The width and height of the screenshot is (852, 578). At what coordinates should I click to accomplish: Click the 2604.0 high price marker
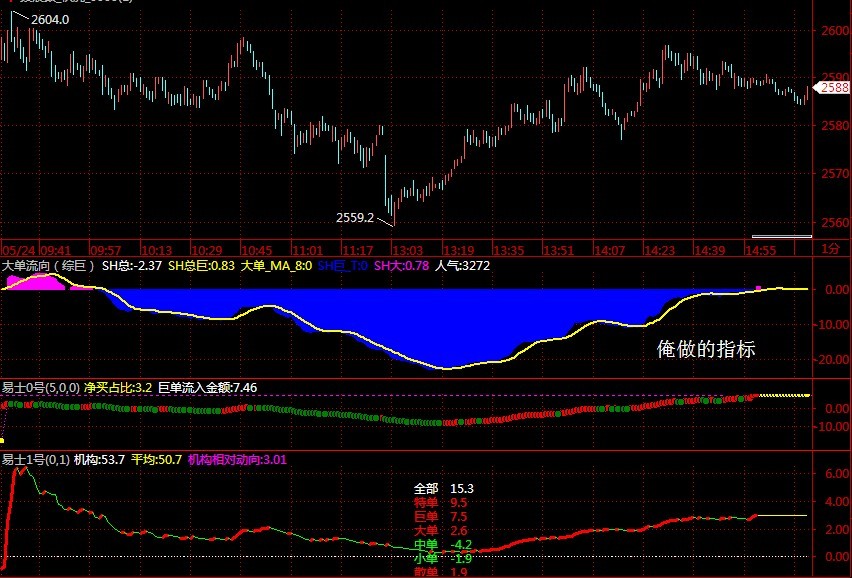49,19
